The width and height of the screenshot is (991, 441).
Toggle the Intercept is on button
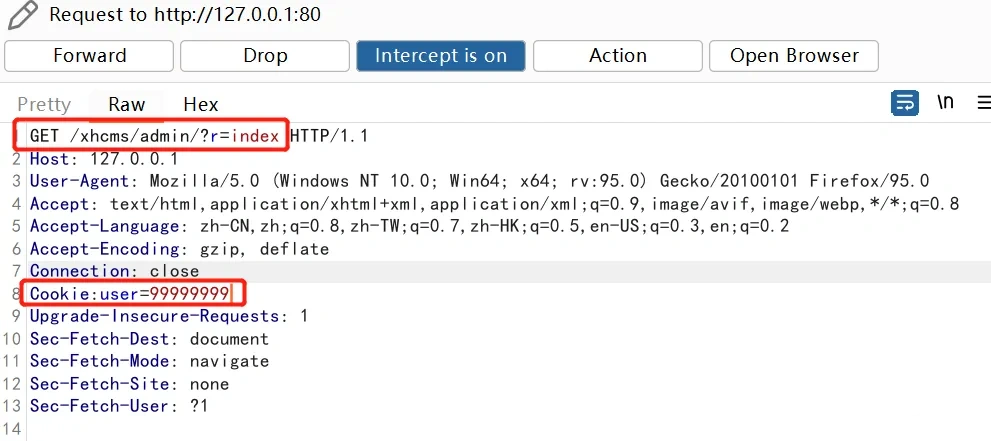(x=441, y=56)
